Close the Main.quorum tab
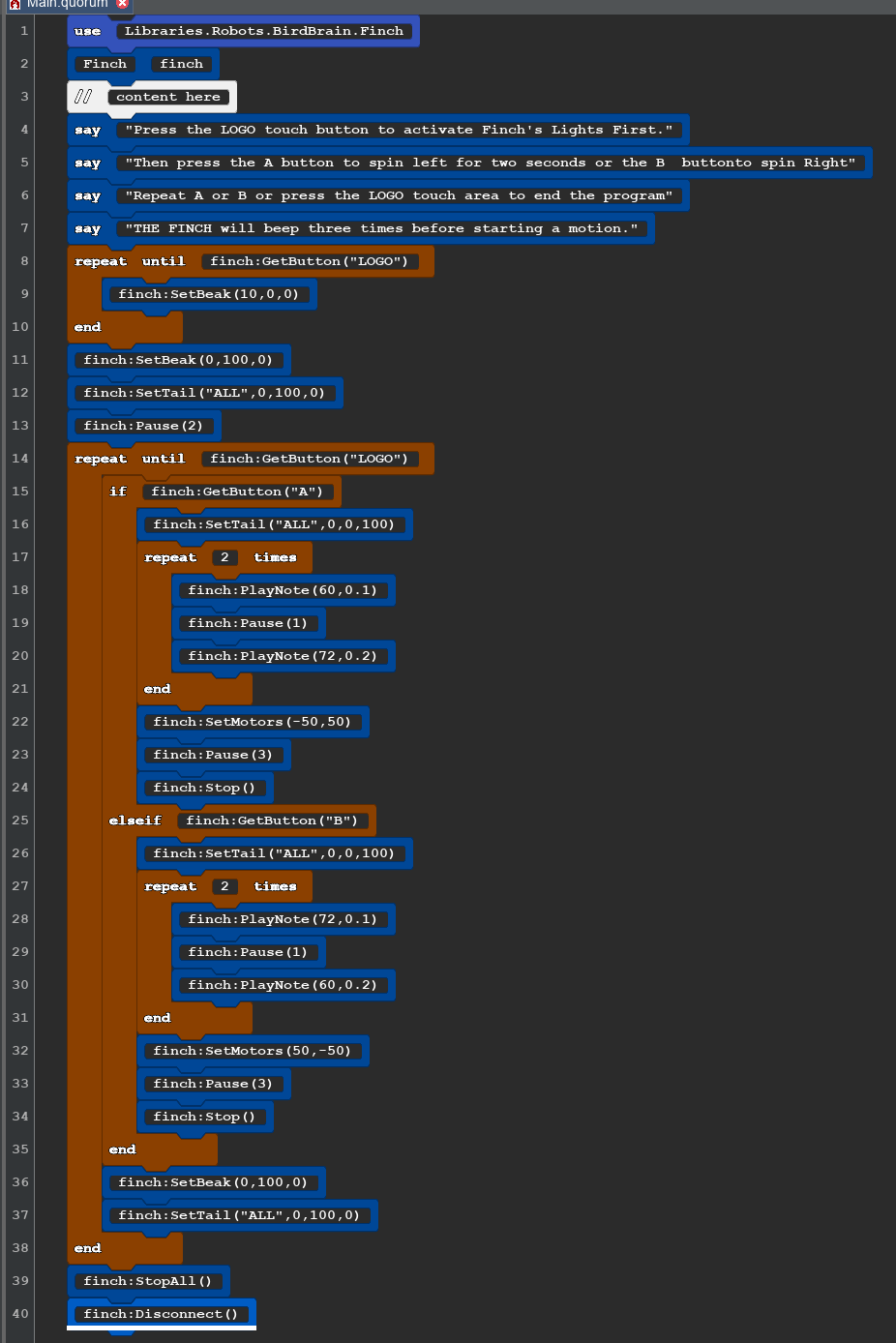The width and height of the screenshot is (896, 1343). 121,4
